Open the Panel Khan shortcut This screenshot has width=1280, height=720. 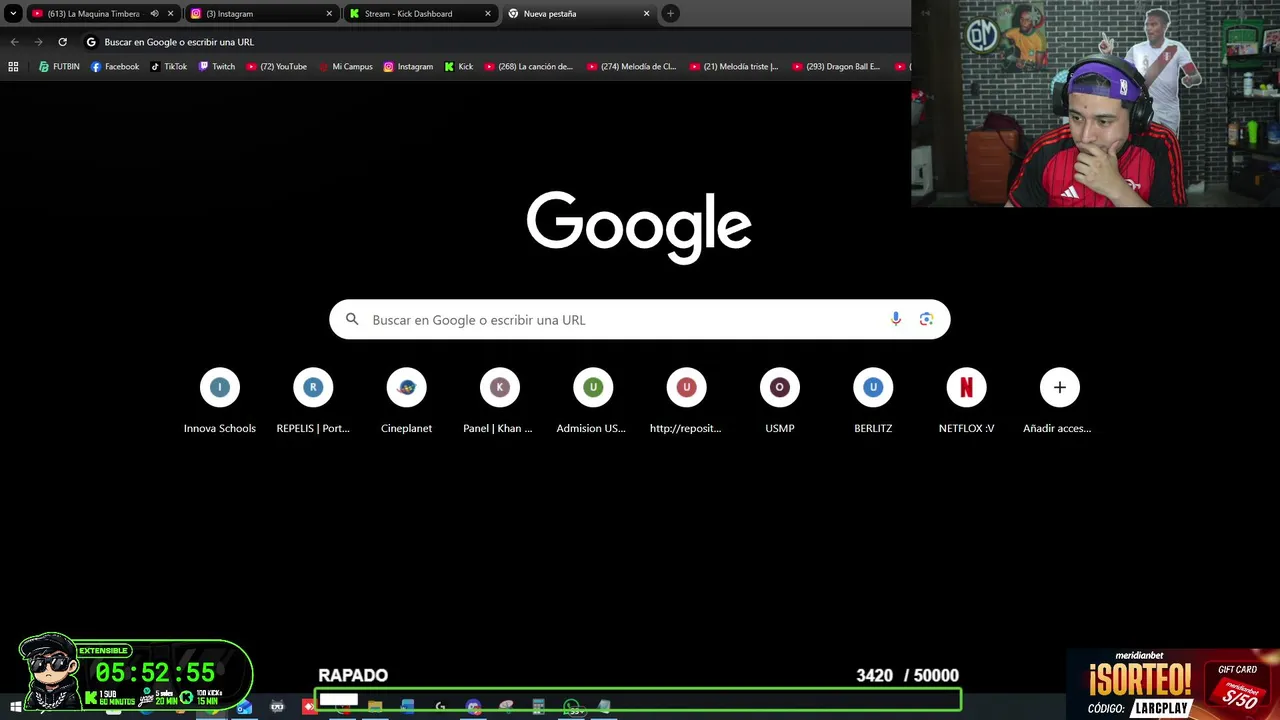[x=499, y=401]
